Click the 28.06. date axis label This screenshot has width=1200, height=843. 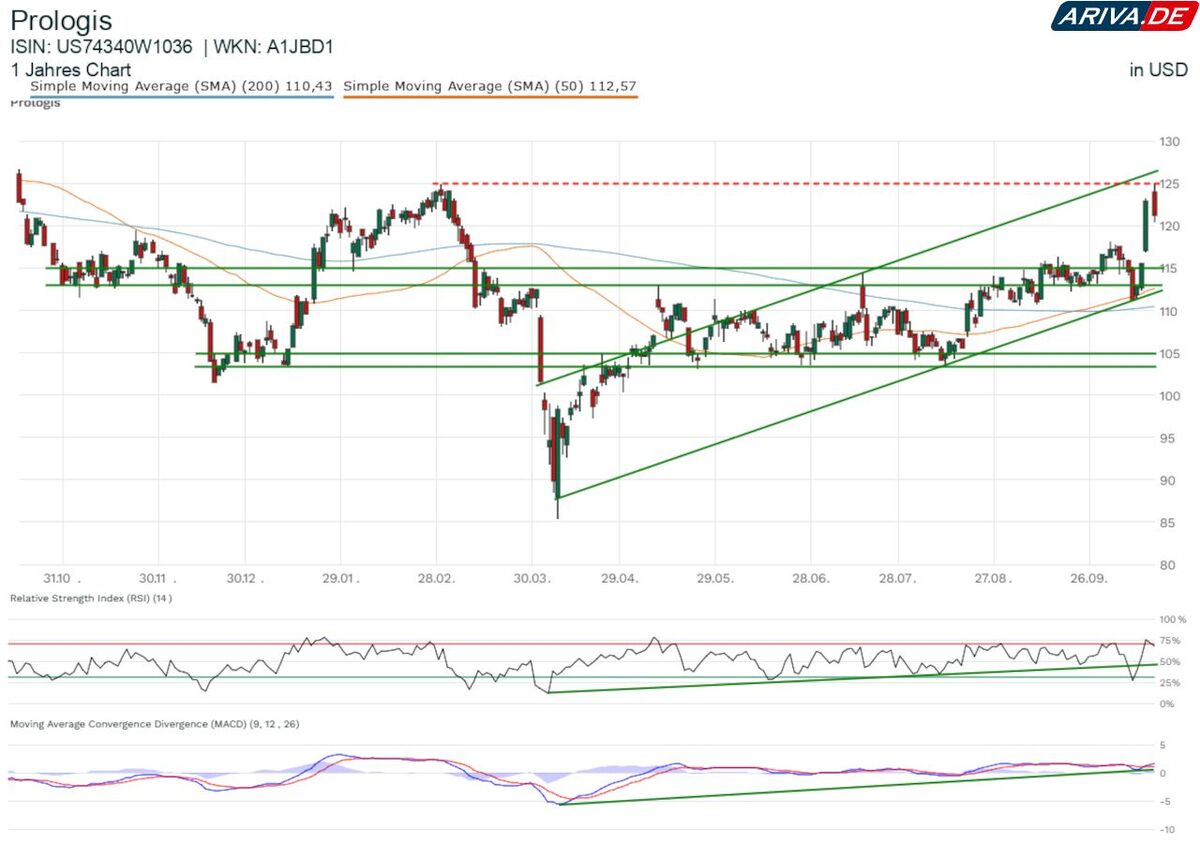tap(810, 578)
